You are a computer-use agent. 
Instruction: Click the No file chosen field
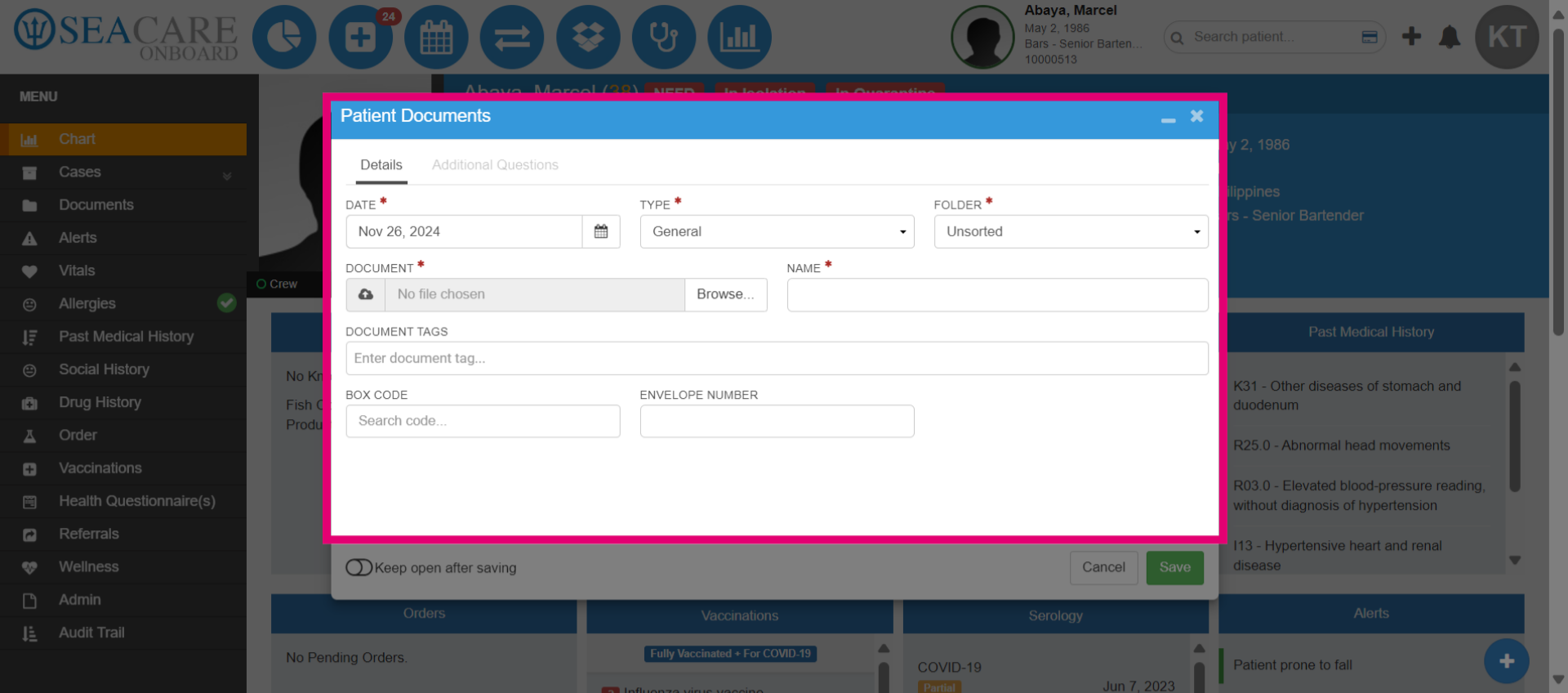pyautogui.click(x=534, y=294)
